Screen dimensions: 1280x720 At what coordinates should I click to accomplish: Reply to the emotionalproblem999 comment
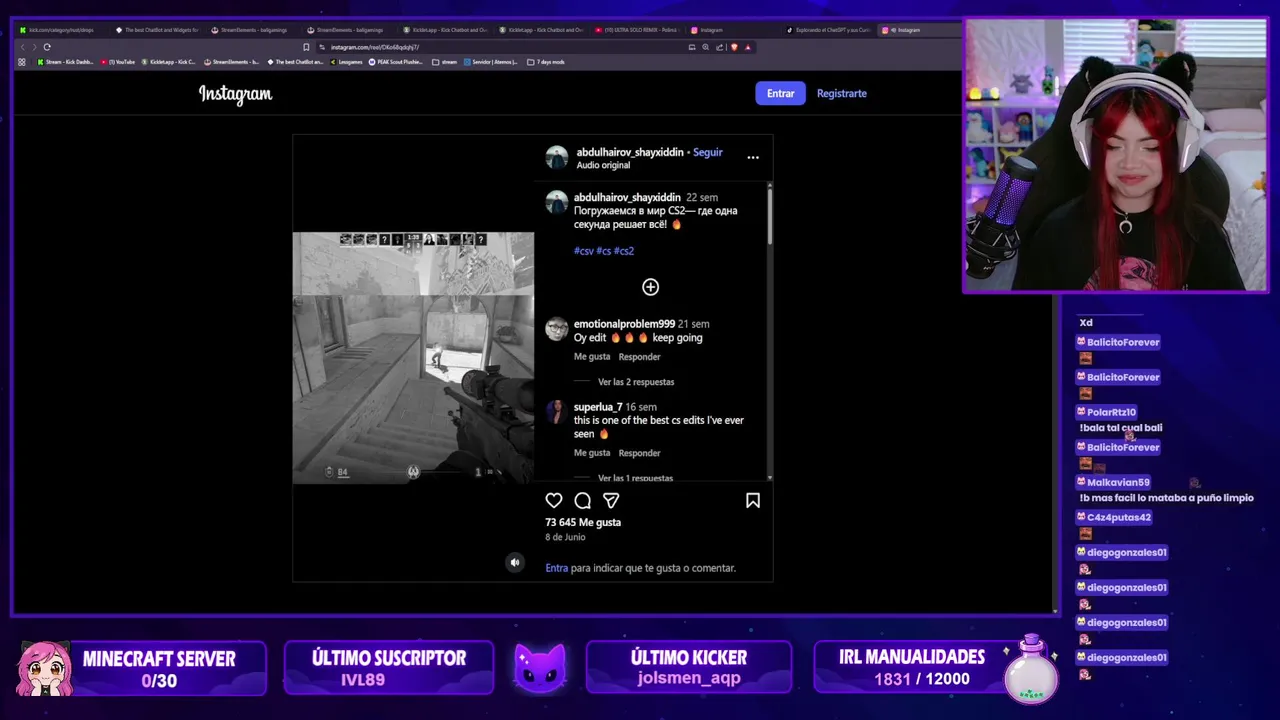(639, 357)
